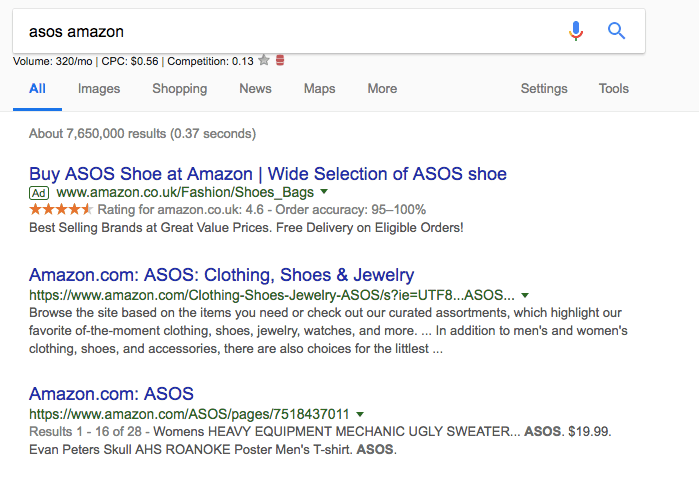Image resolution: width=699 pixels, height=478 pixels.
Task: Click the red database icon beside the star
Action: [x=280, y=60]
